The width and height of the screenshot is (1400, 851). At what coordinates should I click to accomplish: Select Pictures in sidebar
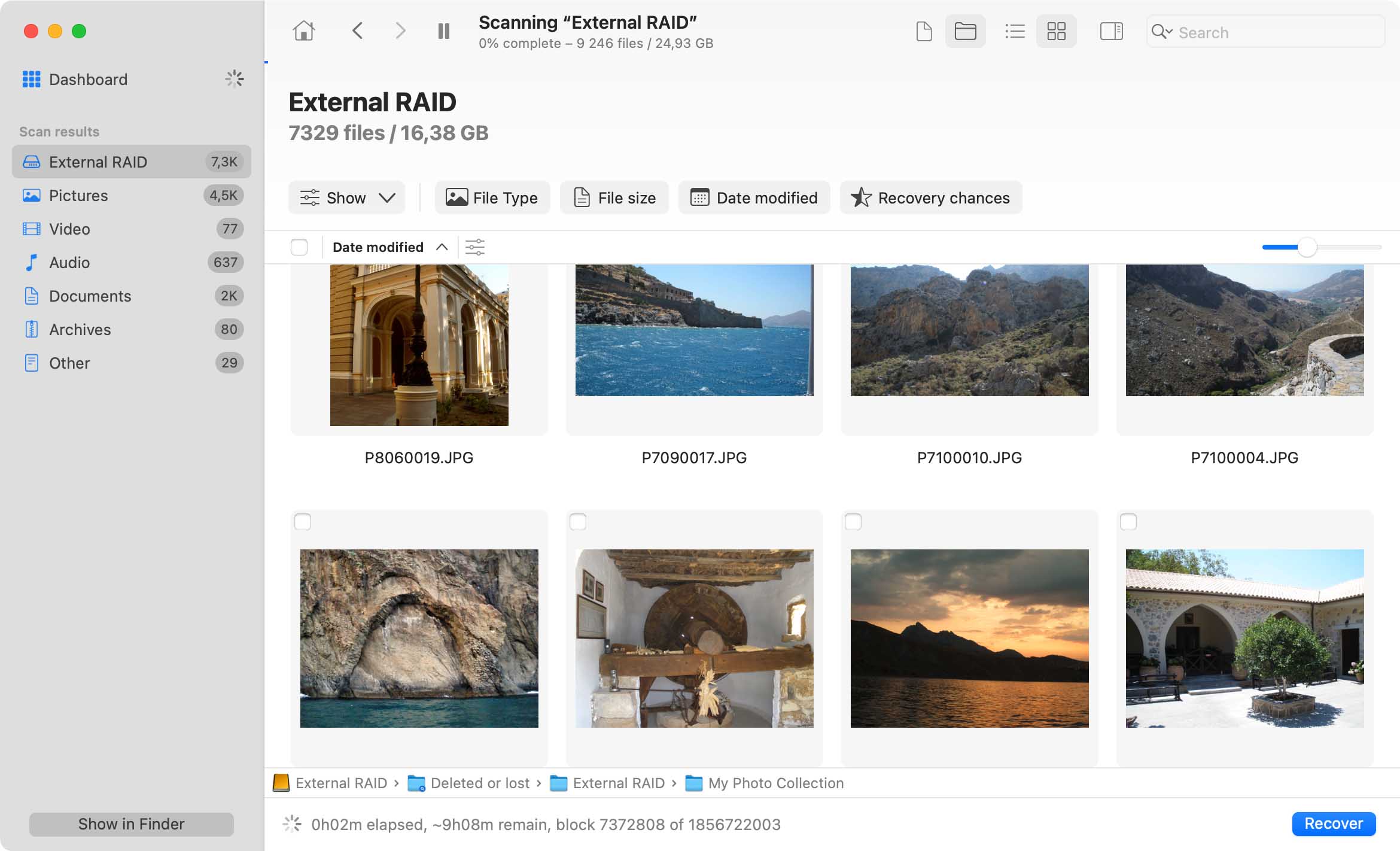tap(79, 195)
